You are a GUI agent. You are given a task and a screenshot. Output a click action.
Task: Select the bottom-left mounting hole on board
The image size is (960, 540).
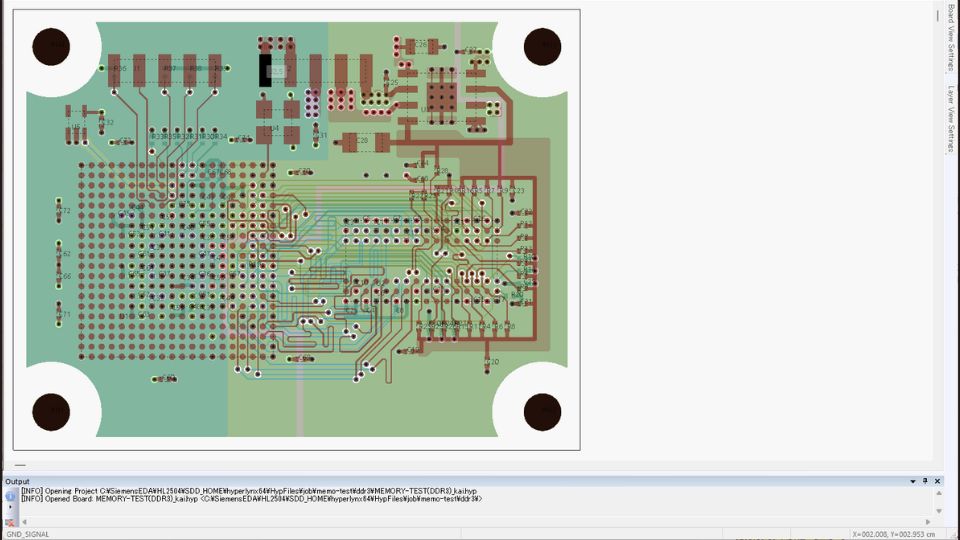pos(51,412)
